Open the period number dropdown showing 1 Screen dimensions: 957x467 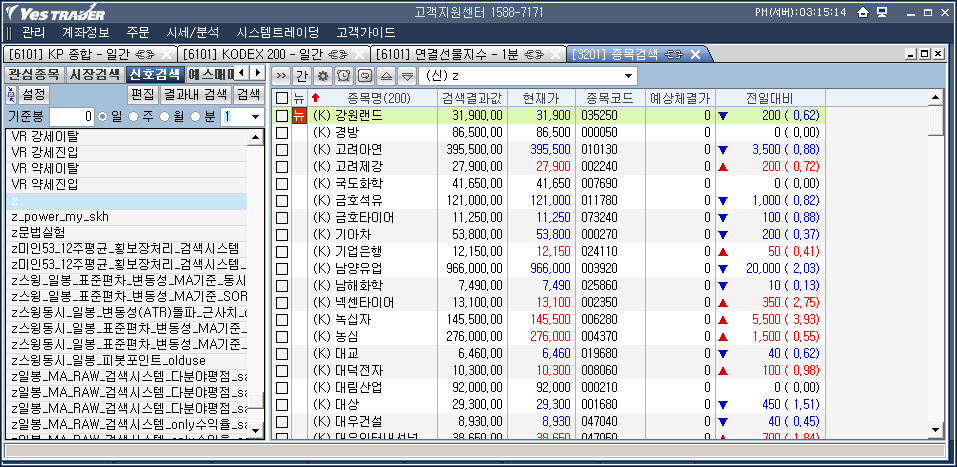coord(255,117)
